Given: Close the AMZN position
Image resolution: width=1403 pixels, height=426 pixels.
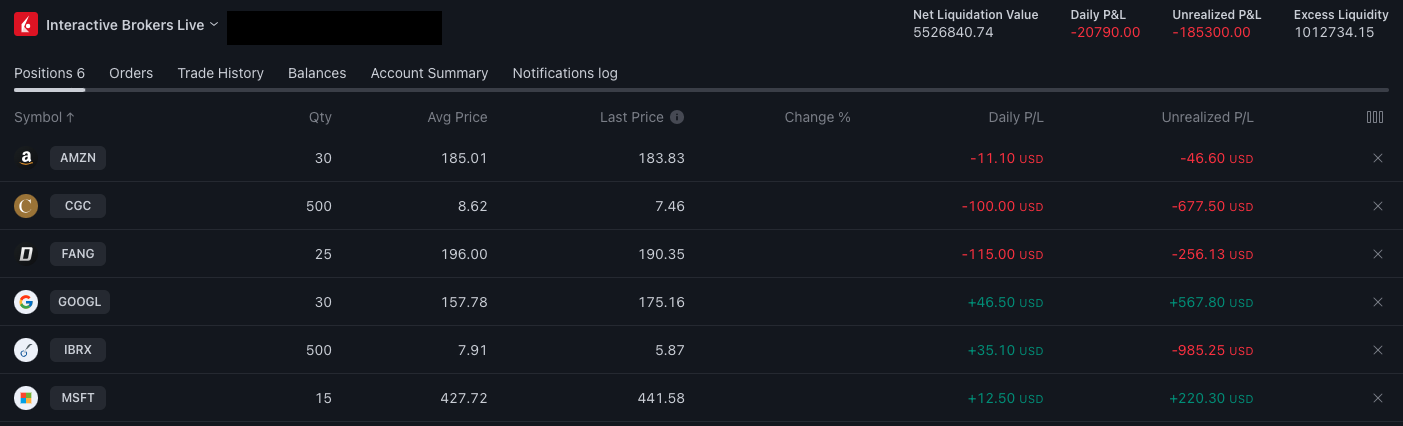Looking at the screenshot, I should tap(1378, 158).
